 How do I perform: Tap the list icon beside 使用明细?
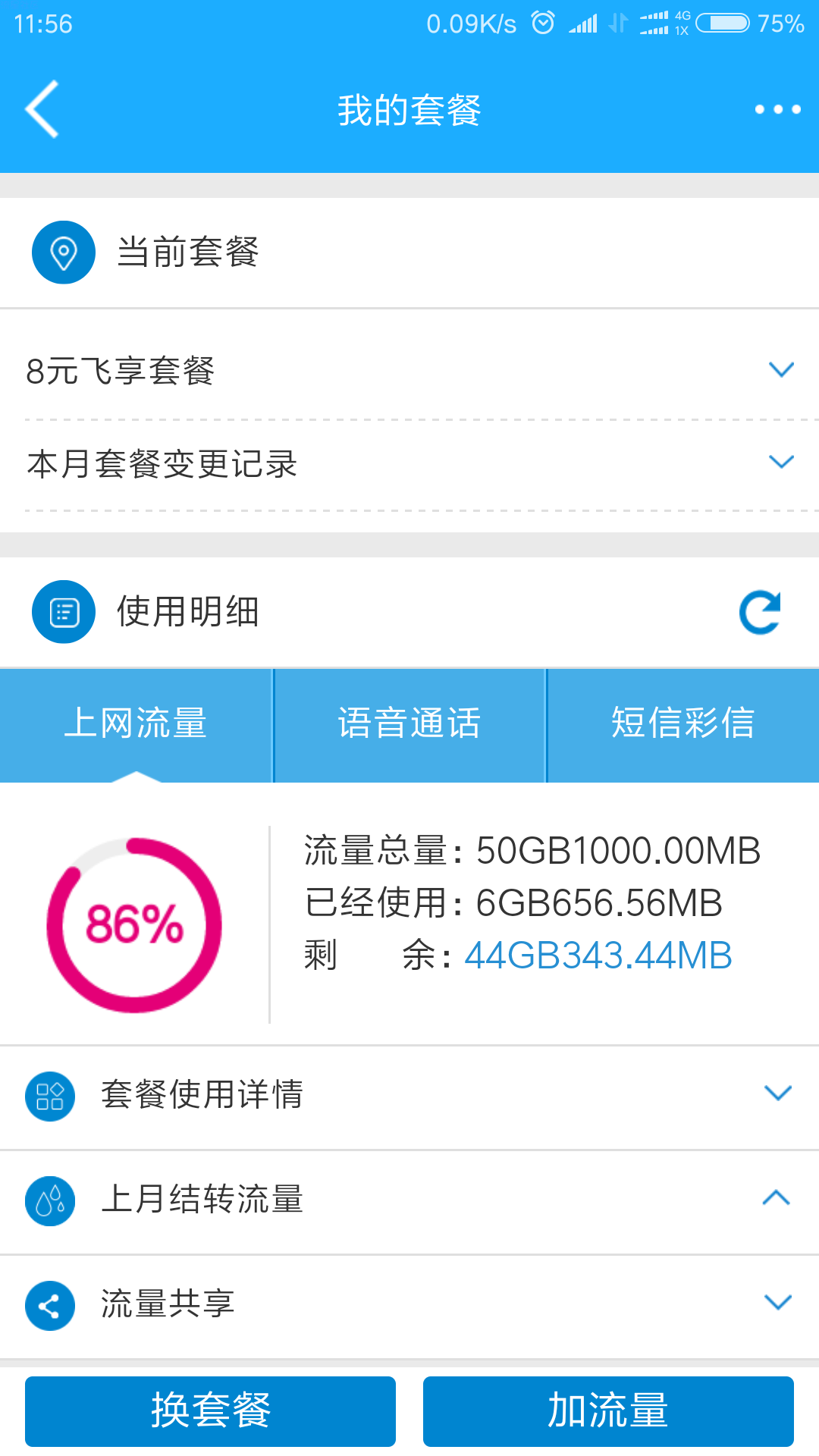(64, 612)
